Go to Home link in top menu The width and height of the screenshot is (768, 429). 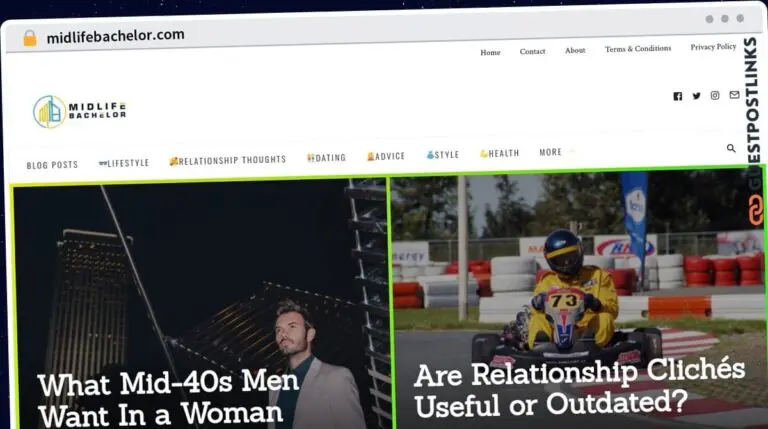(x=490, y=52)
